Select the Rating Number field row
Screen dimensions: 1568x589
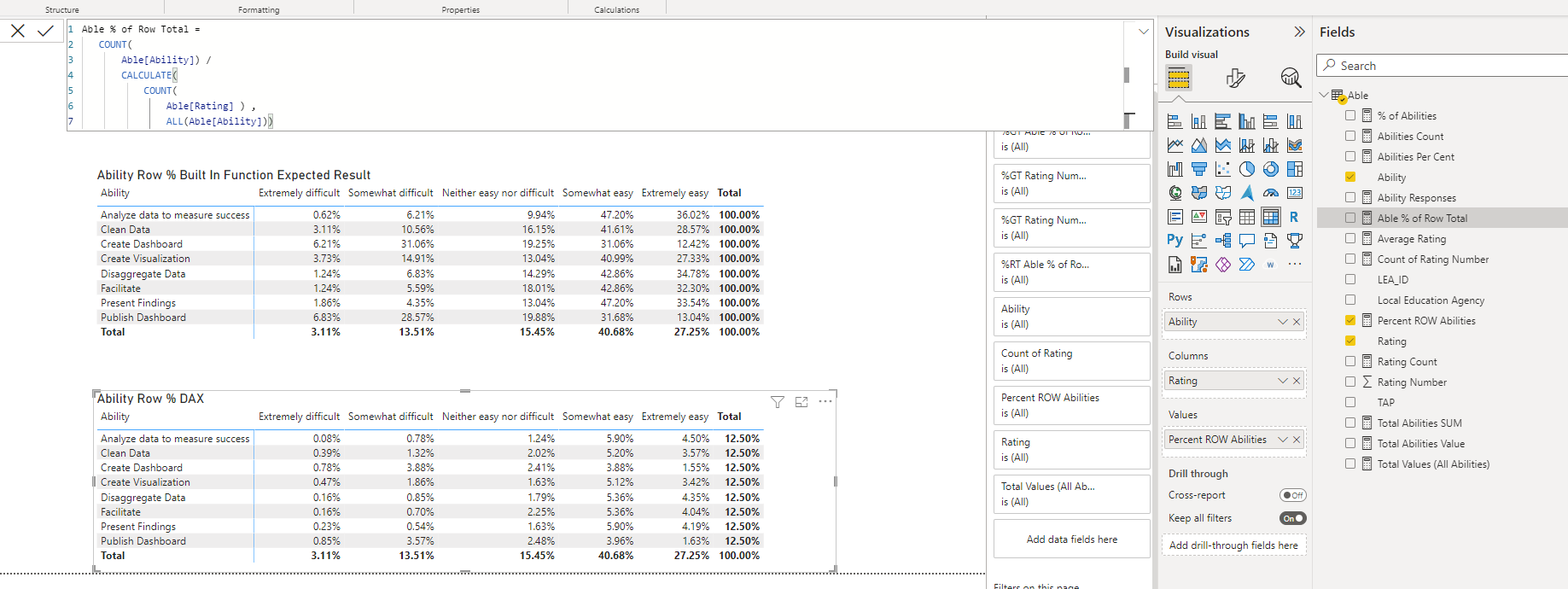(x=1443, y=382)
